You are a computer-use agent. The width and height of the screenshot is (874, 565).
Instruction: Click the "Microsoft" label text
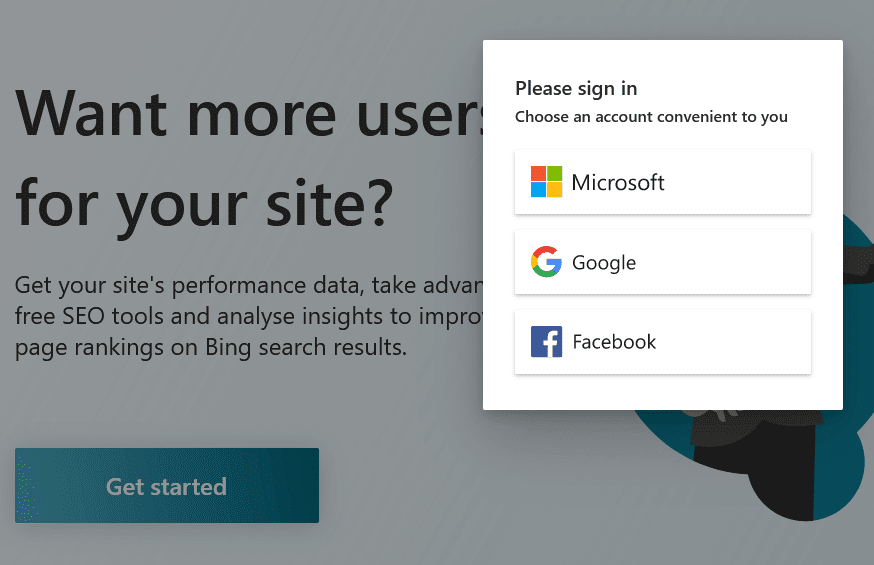tap(618, 183)
